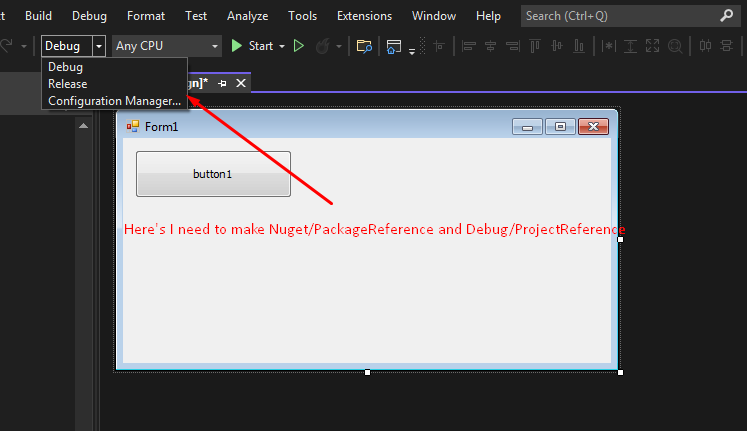Toggle the solution configurations dropdown arrow
The height and width of the screenshot is (431, 747).
pyautogui.click(x=99, y=46)
